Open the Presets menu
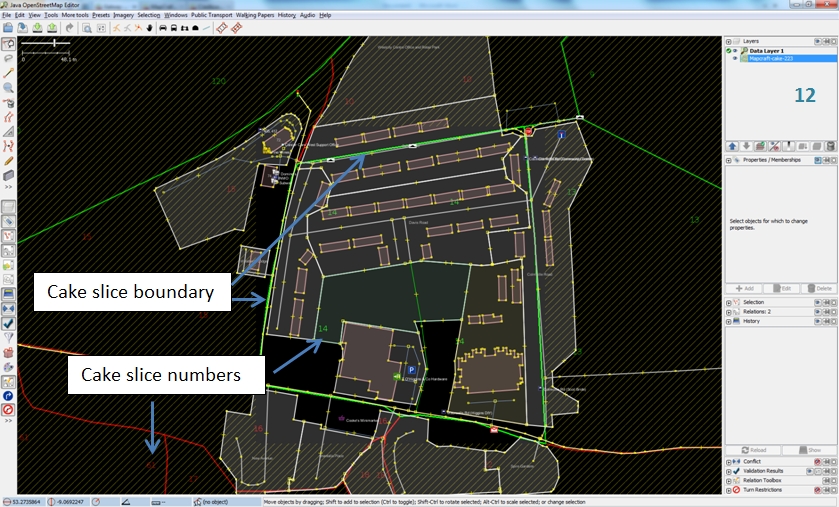The width and height of the screenshot is (839, 507). click(101, 15)
